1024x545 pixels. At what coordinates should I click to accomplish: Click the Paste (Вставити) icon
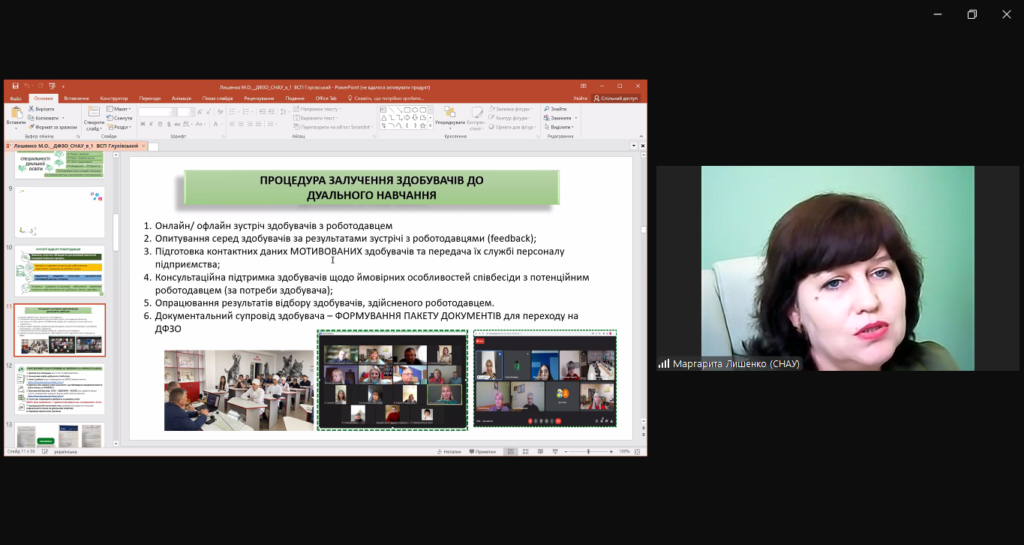click(x=15, y=113)
